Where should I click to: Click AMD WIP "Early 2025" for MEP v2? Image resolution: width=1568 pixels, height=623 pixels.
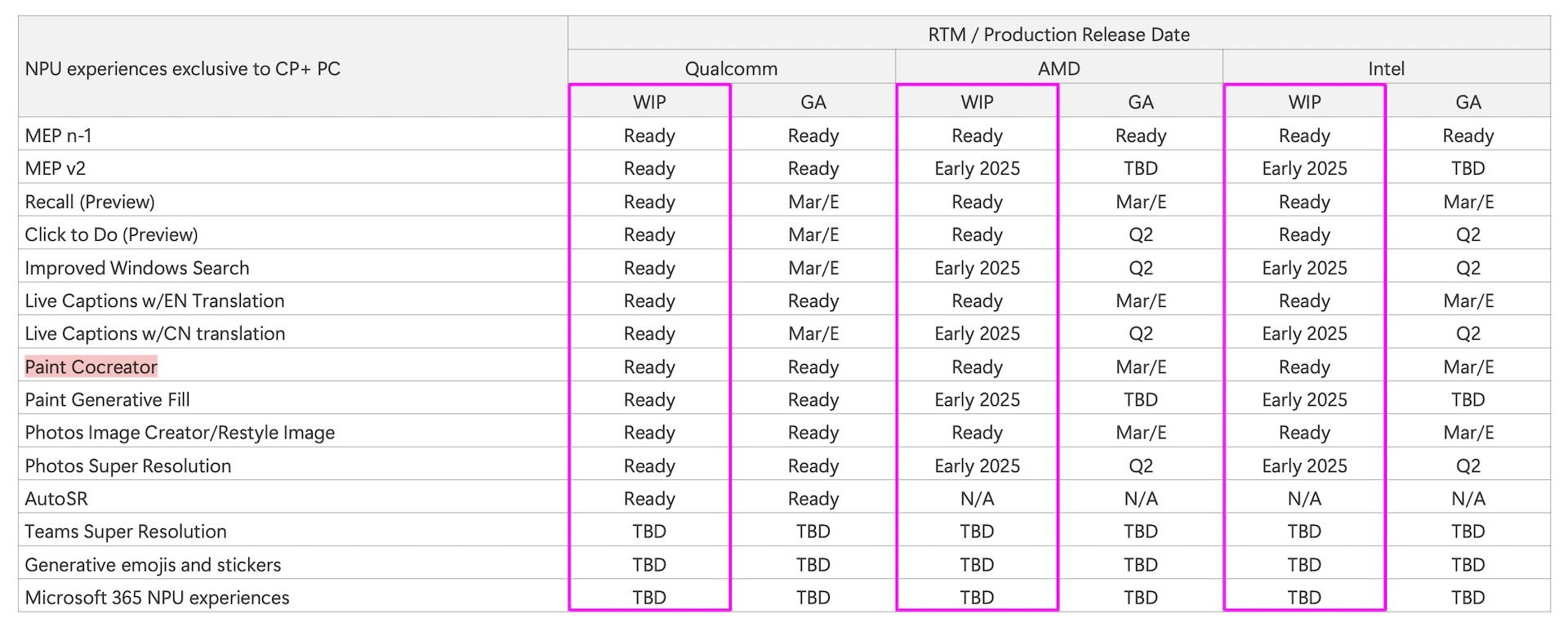pyautogui.click(x=977, y=168)
